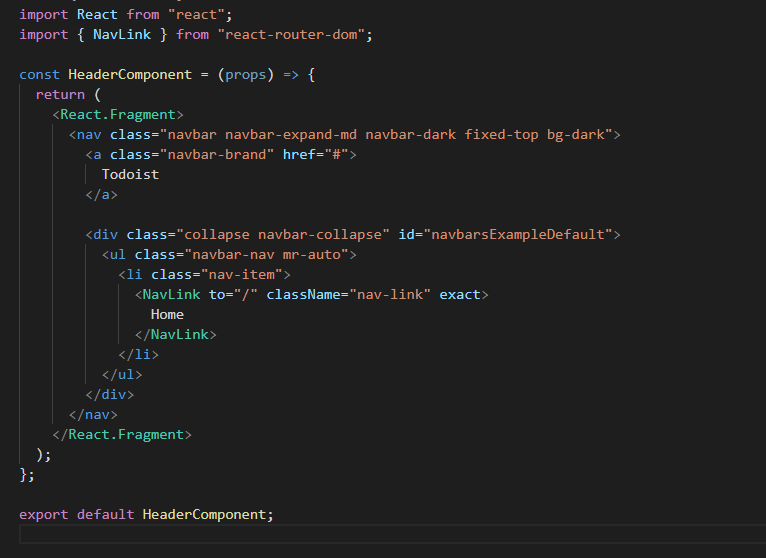This screenshot has width=766, height=558.
Task: Click the "props" parameter
Action: tap(246, 75)
